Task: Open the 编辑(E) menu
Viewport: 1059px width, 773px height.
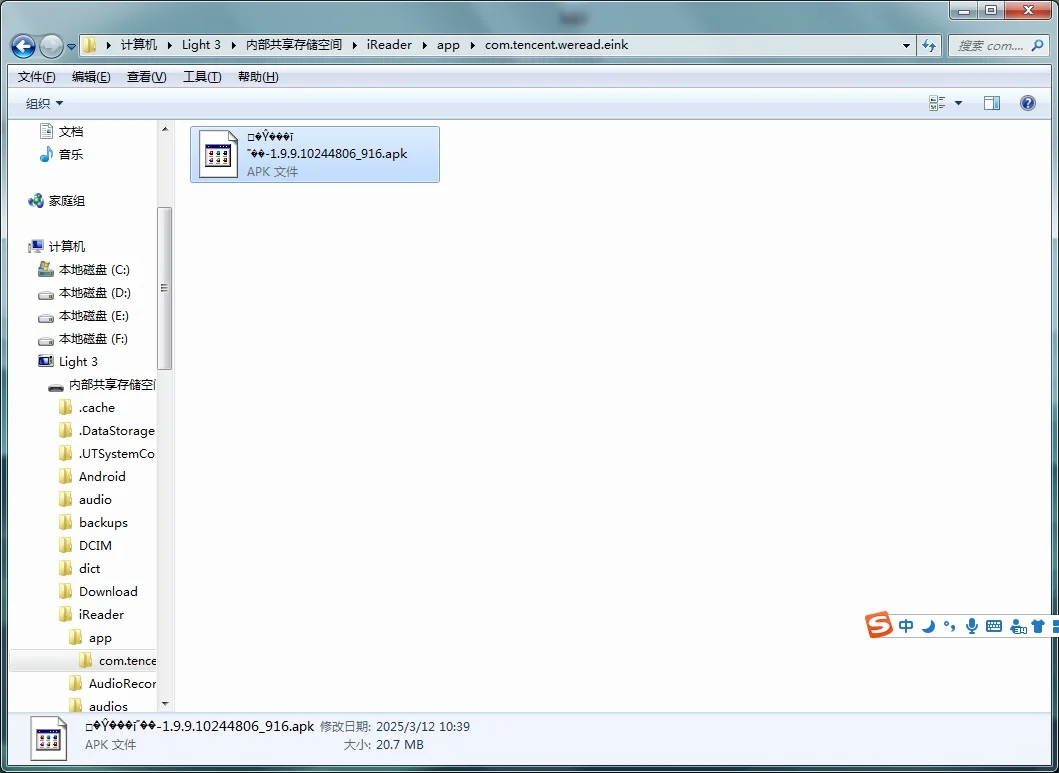Action: (91, 77)
